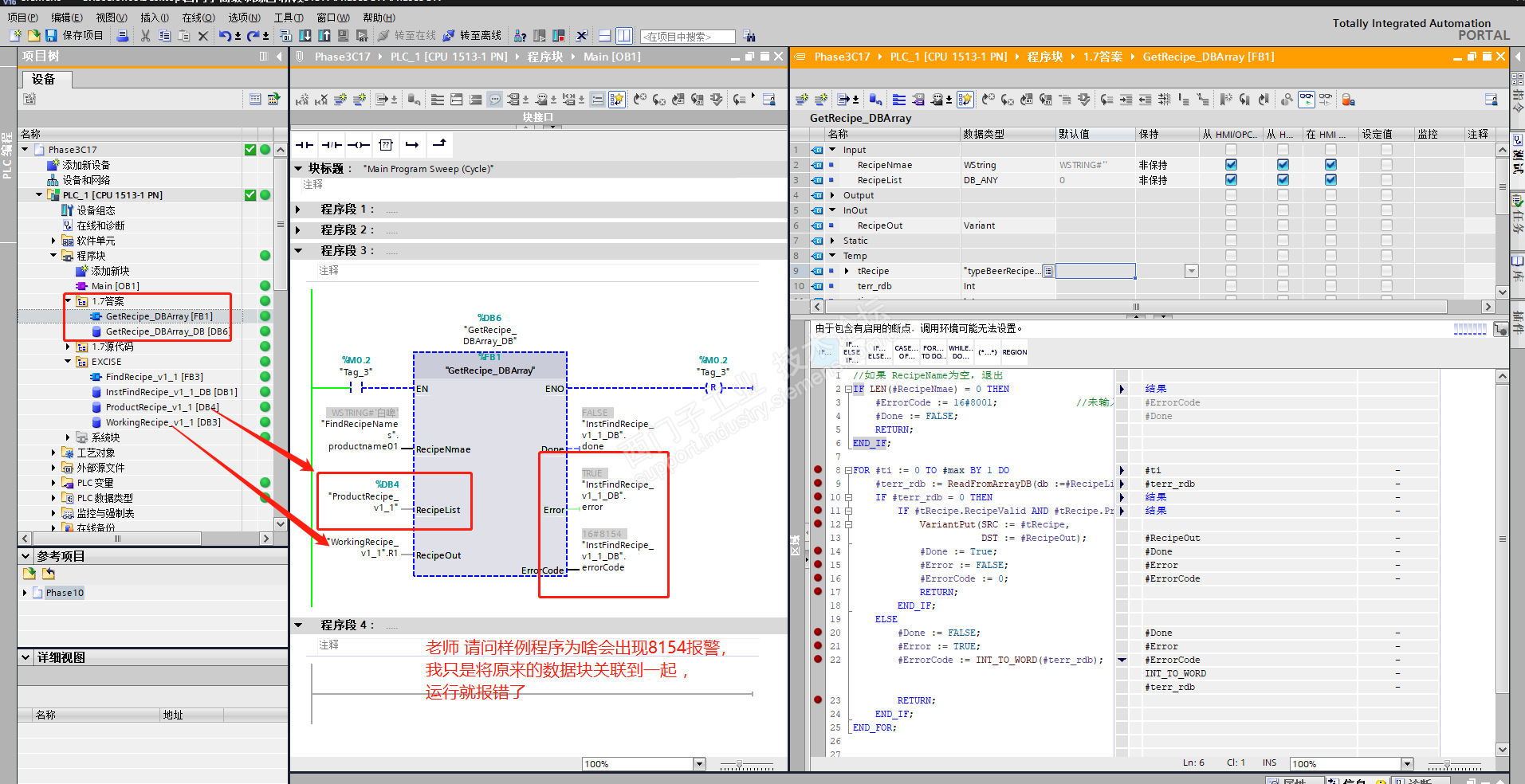
Task: Insert an output coil instruction
Action: [358, 145]
